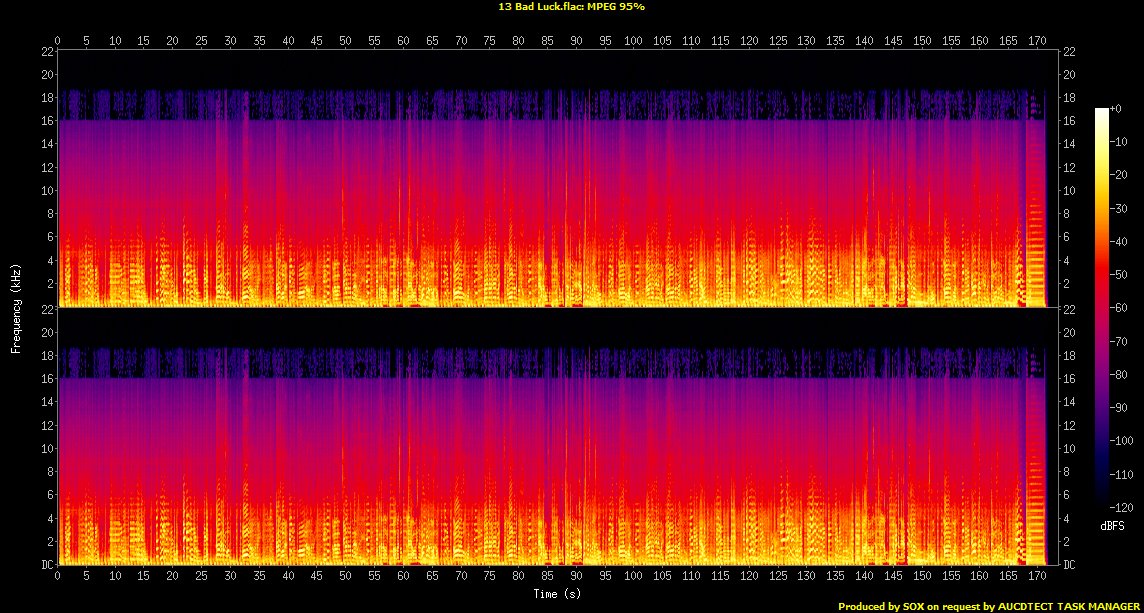
Task: Click the 50 second tick on the top time axis
Action: coord(346,40)
